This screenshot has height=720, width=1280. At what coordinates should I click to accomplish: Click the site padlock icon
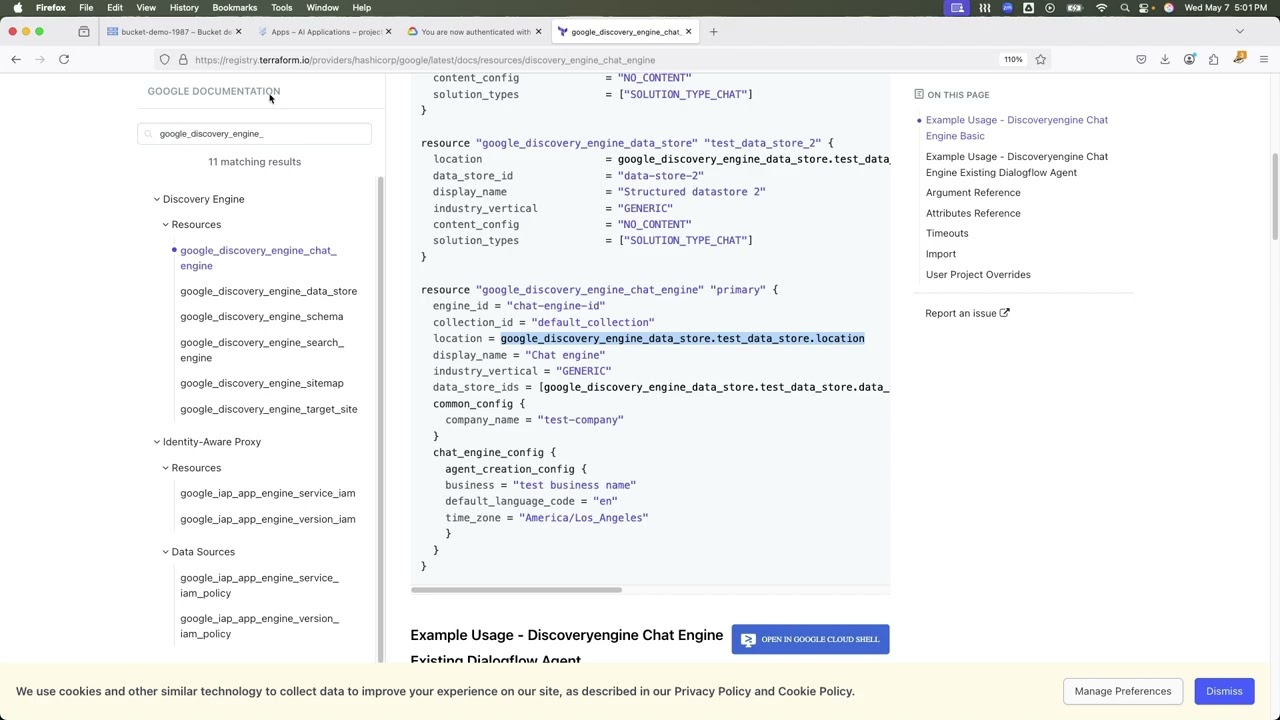coord(183,60)
